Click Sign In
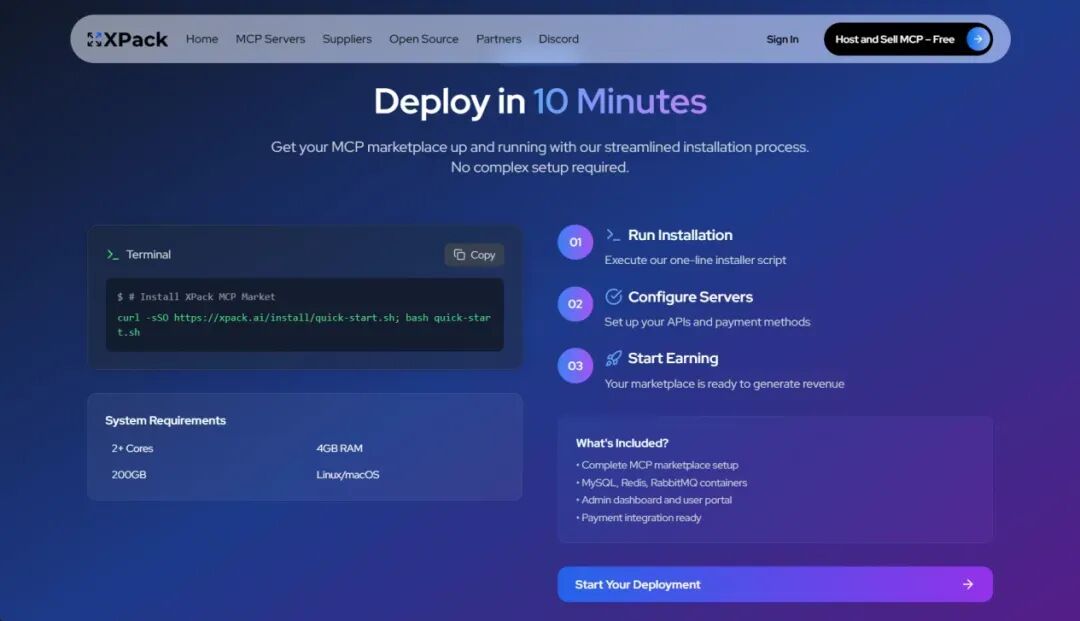This screenshot has width=1080, height=621. 782,39
